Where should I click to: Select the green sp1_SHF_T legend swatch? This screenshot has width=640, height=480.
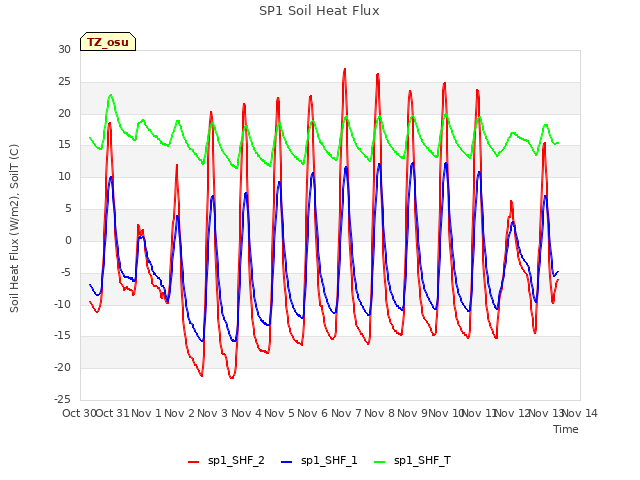pos(380,462)
